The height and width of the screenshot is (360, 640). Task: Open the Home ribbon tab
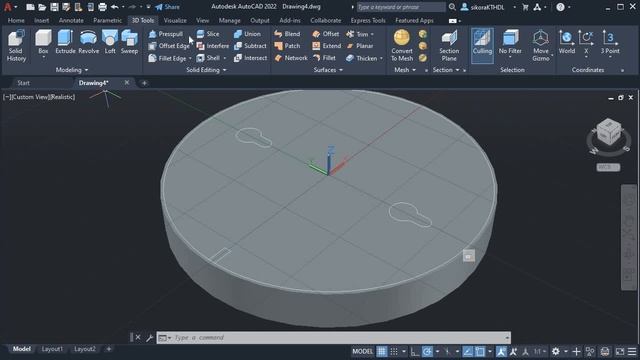(16, 20)
